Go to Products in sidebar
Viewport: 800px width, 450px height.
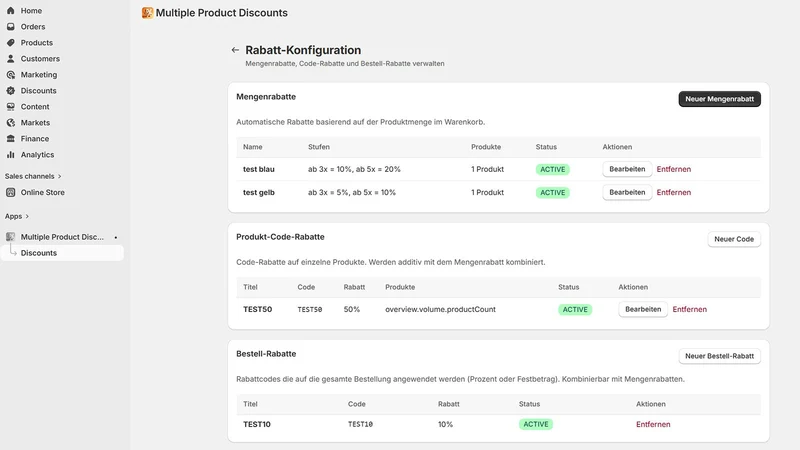[37, 42]
